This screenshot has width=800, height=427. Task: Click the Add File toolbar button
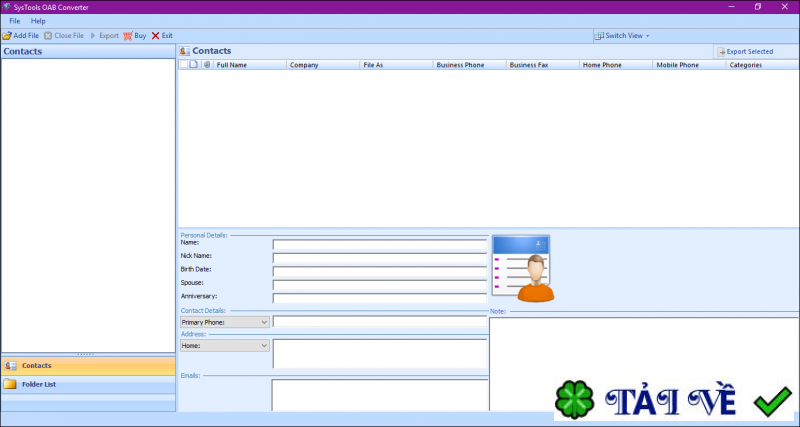point(20,36)
